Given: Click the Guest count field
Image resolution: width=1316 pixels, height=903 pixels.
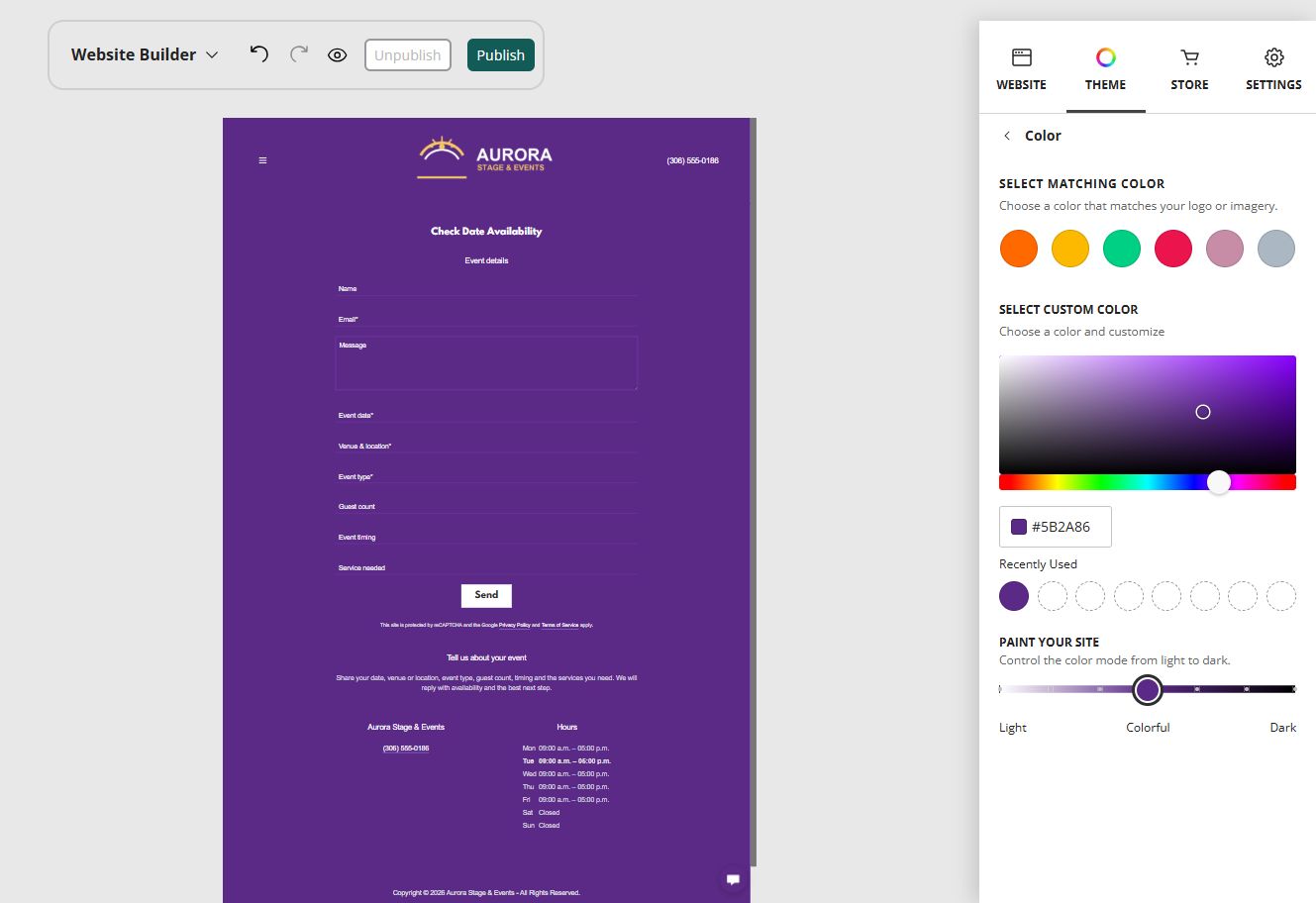Looking at the screenshot, I should tap(486, 506).
